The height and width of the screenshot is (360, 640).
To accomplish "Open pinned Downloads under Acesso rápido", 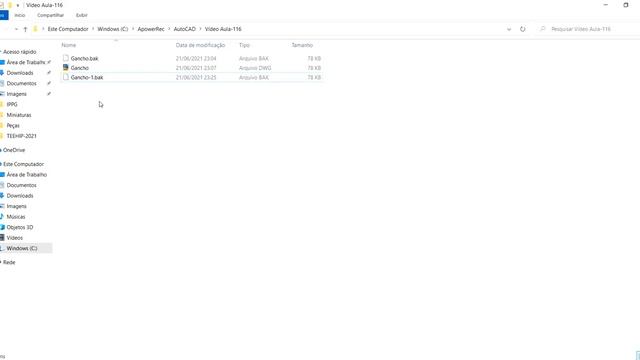I will click(x=20, y=73).
